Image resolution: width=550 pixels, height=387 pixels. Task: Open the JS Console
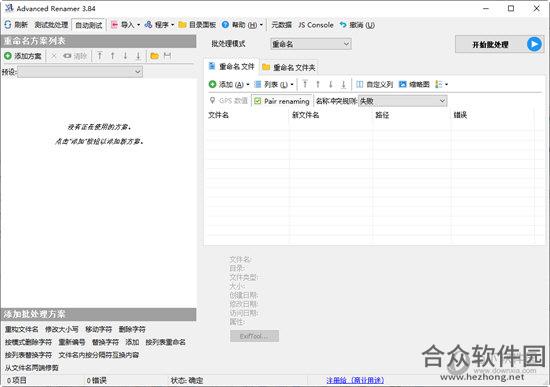(x=316, y=25)
